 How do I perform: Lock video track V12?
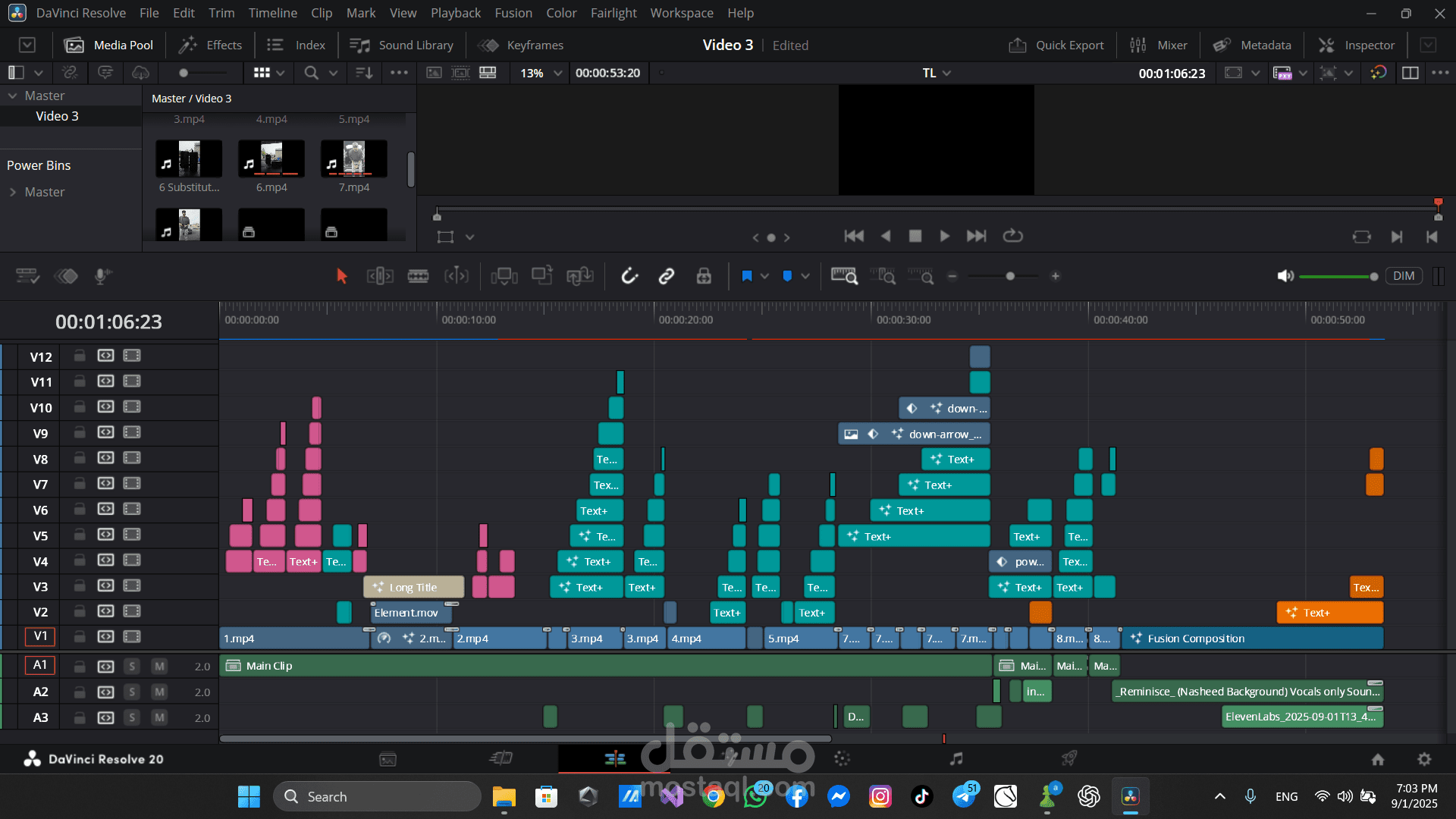tap(79, 356)
